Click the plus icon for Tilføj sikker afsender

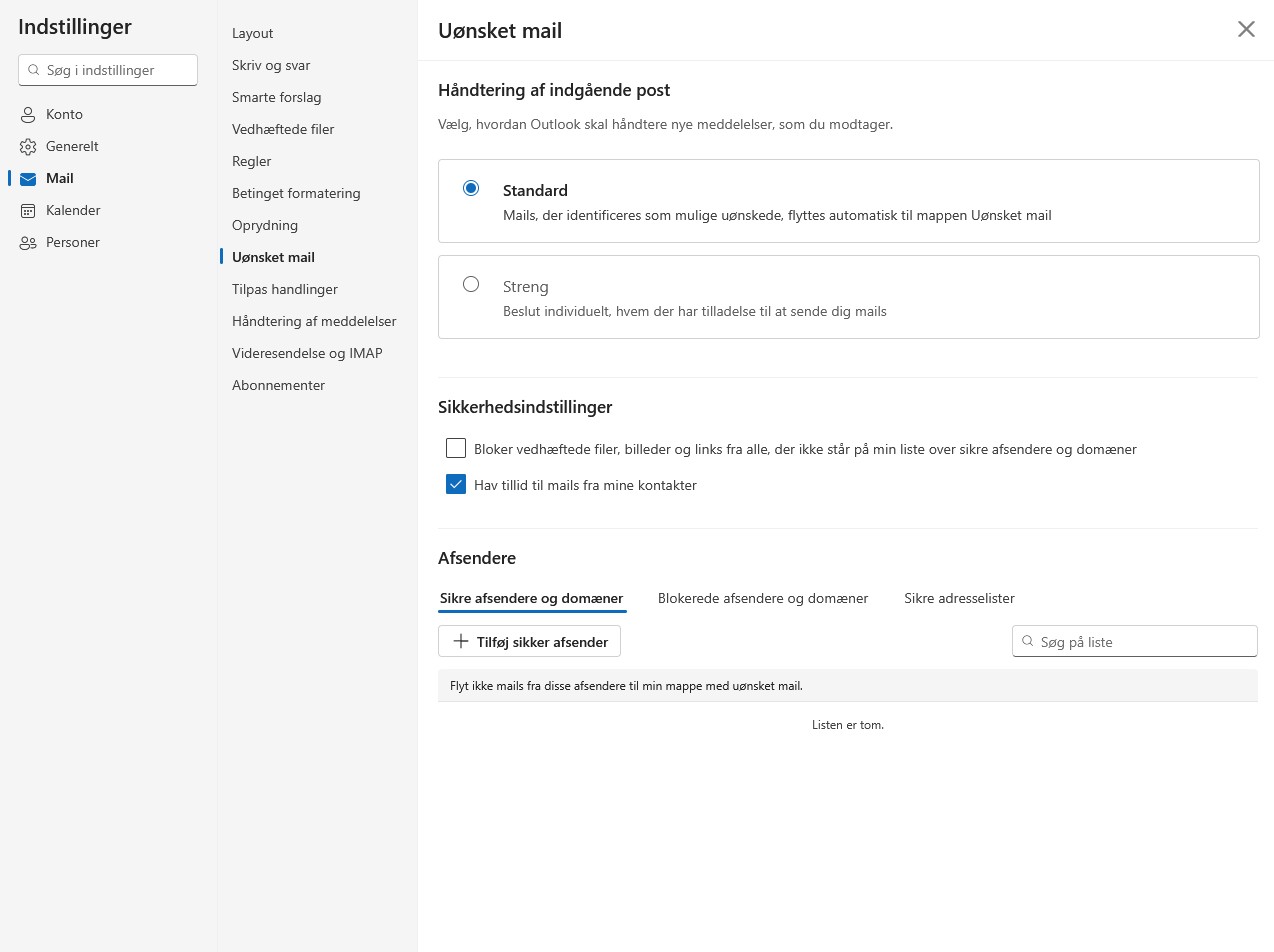[x=461, y=641]
